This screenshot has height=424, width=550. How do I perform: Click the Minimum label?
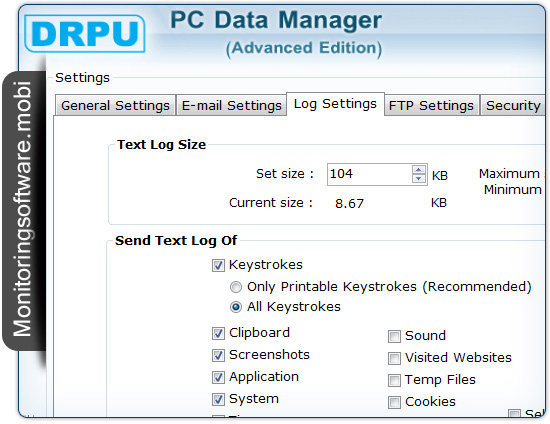point(513,190)
